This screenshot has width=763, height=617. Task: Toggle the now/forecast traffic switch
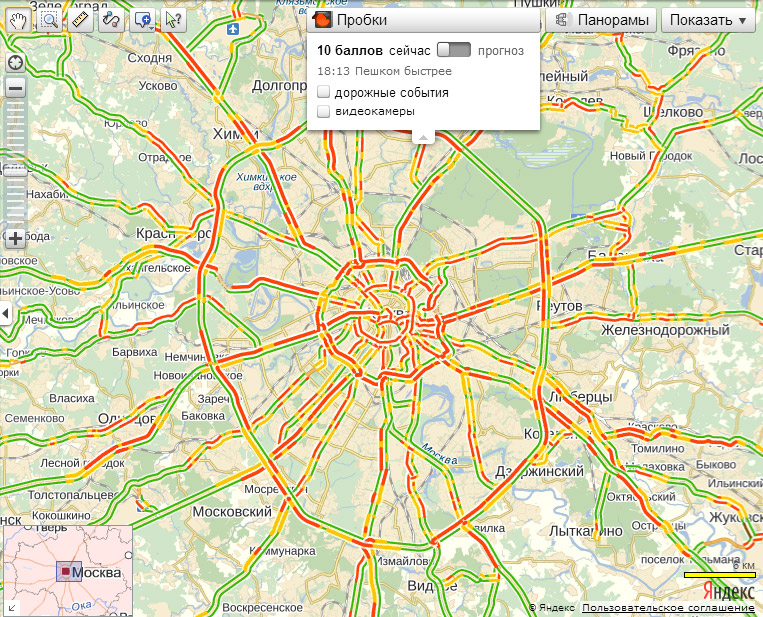point(453,49)
